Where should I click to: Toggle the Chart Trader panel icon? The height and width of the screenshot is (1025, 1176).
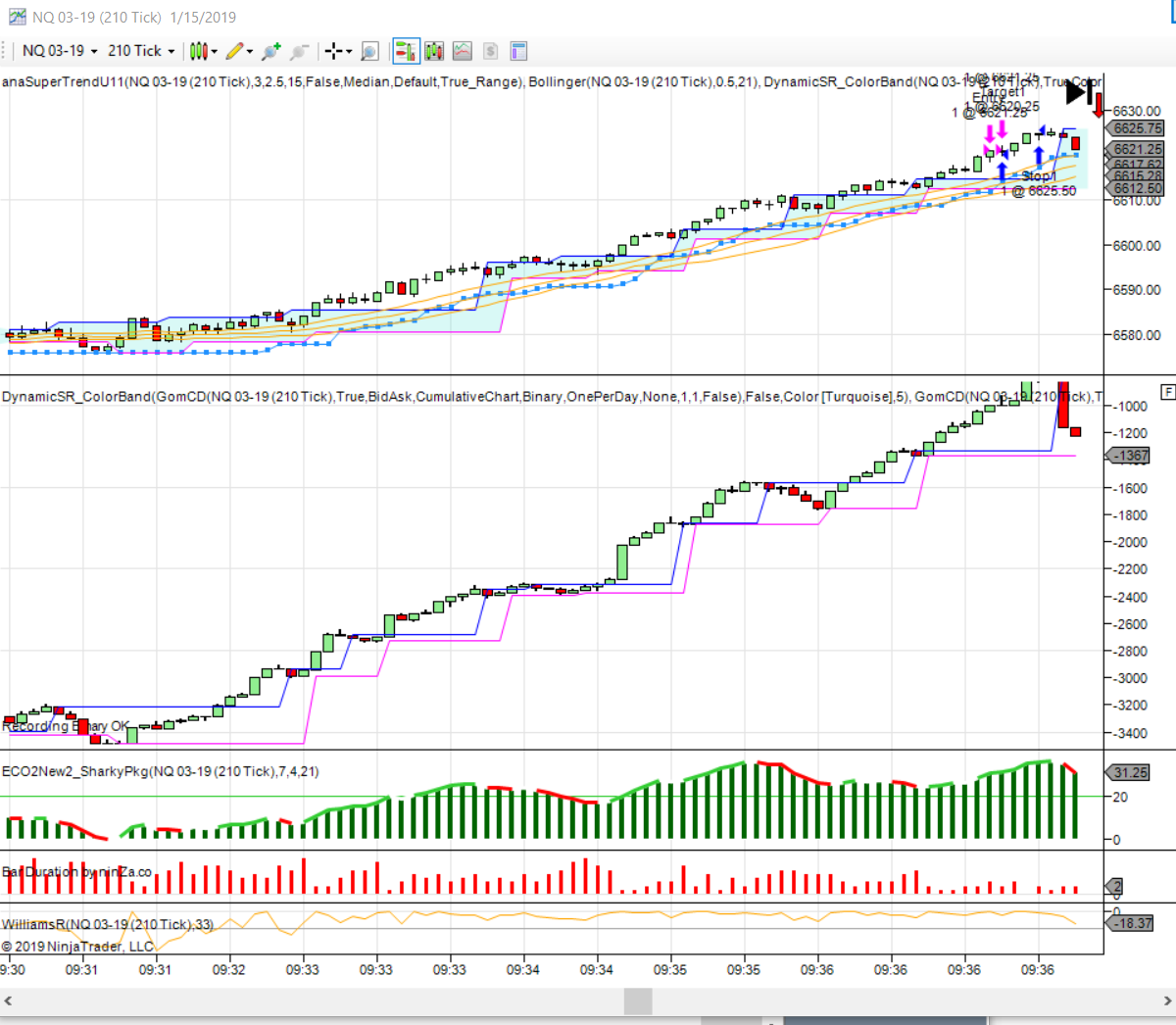point(406,51)
